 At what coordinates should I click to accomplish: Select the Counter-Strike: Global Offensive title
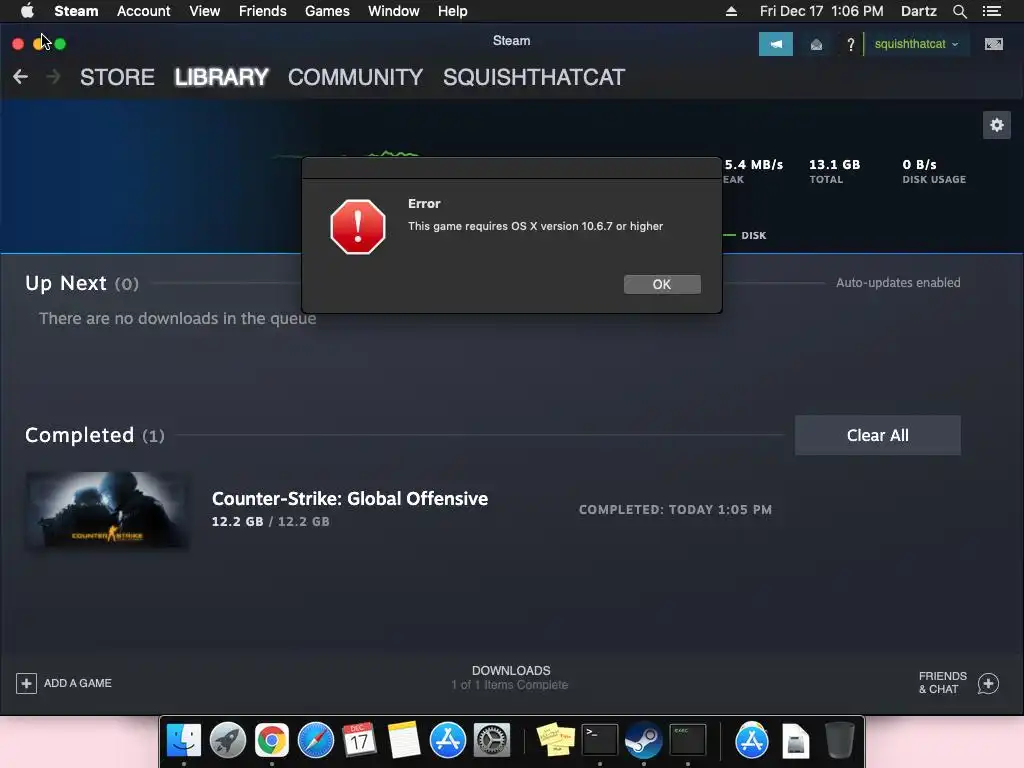click(x=350, y=498)
